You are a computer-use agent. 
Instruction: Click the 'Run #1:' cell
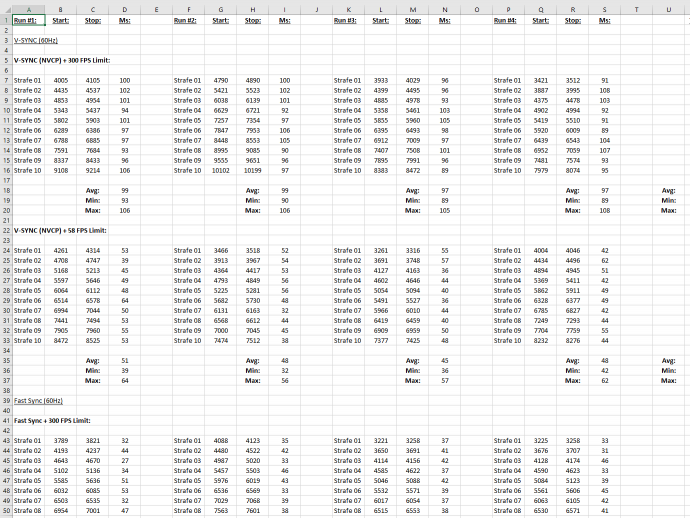[x=29, y=20]
